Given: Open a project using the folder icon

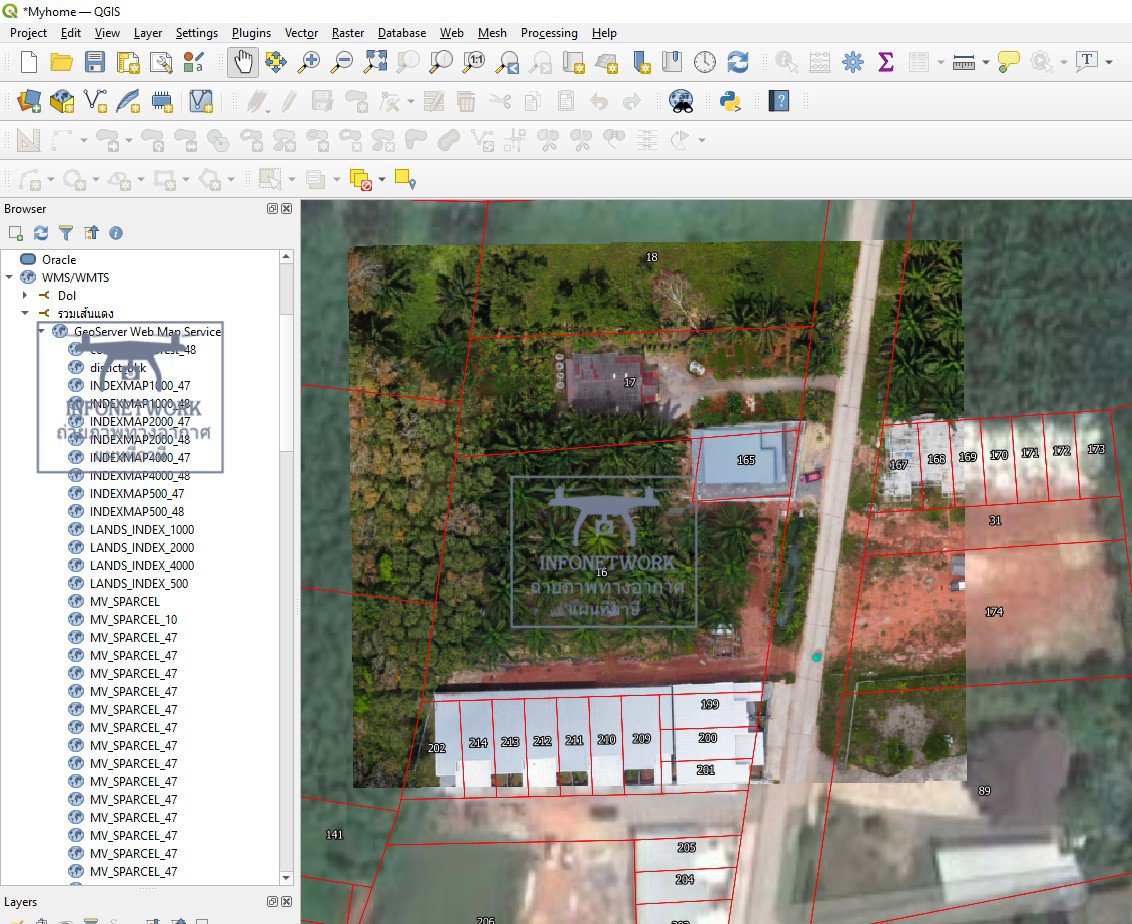Looking at the screenshot, I should point(61,62).
